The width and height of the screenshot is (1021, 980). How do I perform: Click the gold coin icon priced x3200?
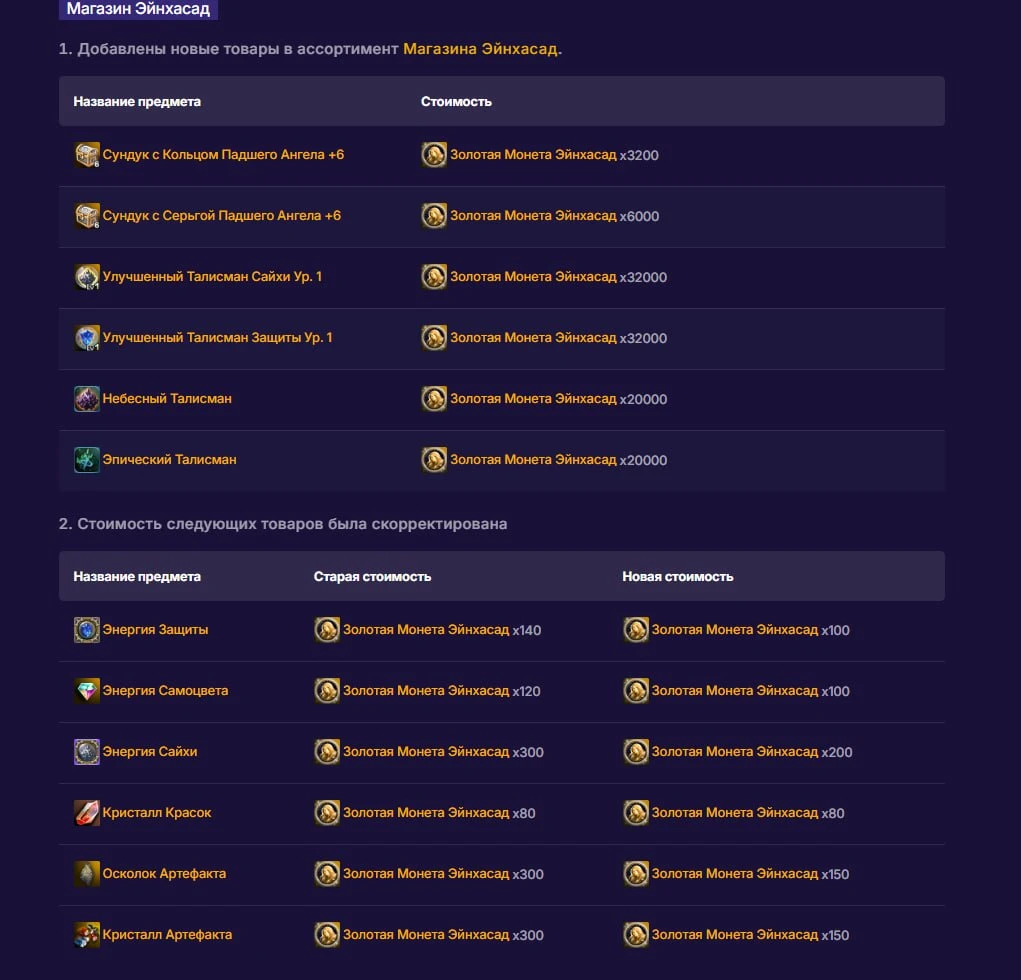point(434,155)
